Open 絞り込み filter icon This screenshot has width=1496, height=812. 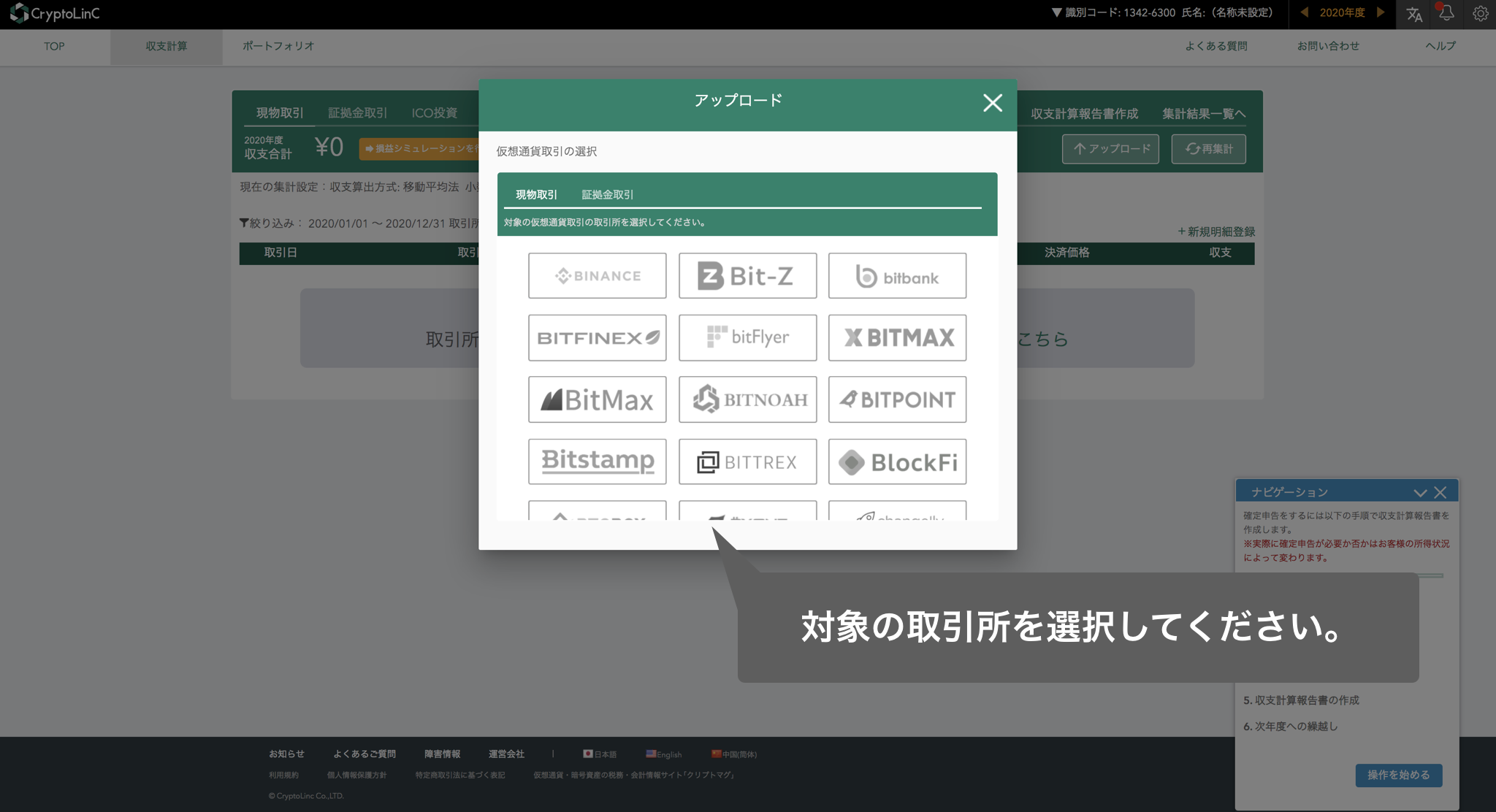[244, 223]
